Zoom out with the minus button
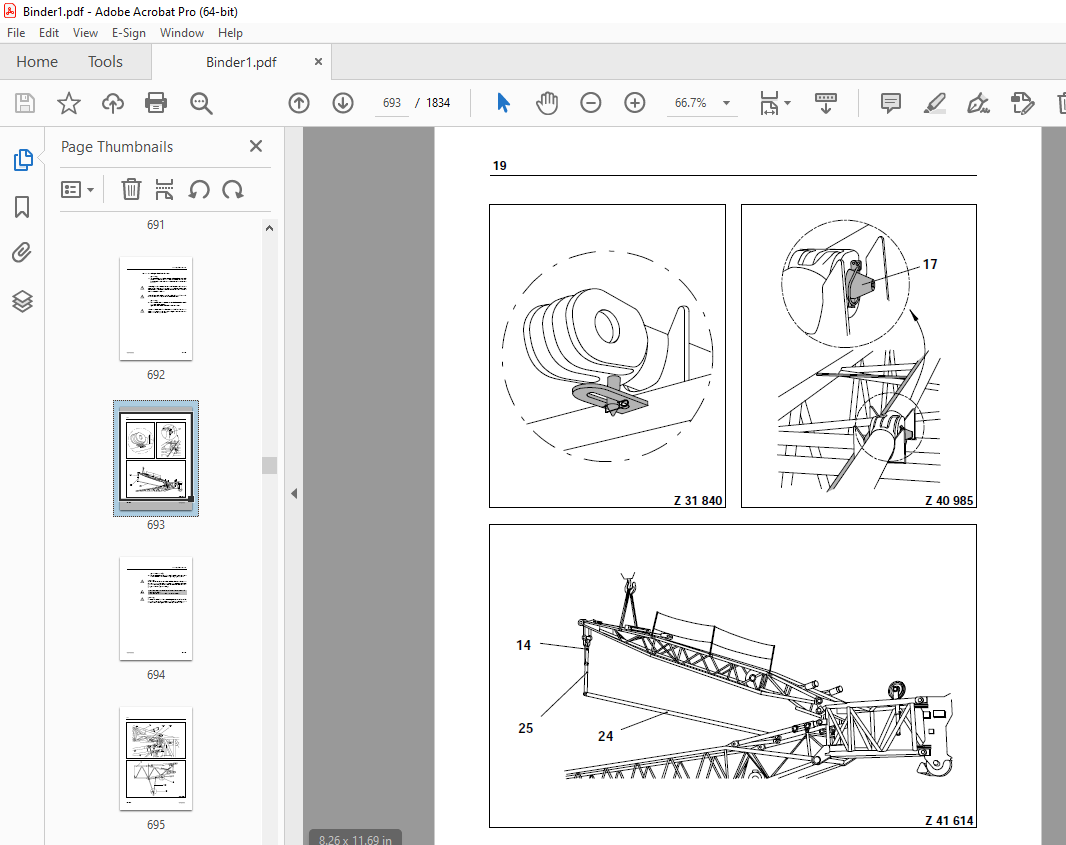Viewport: 1066px width, 845px height. coord(591,103)
